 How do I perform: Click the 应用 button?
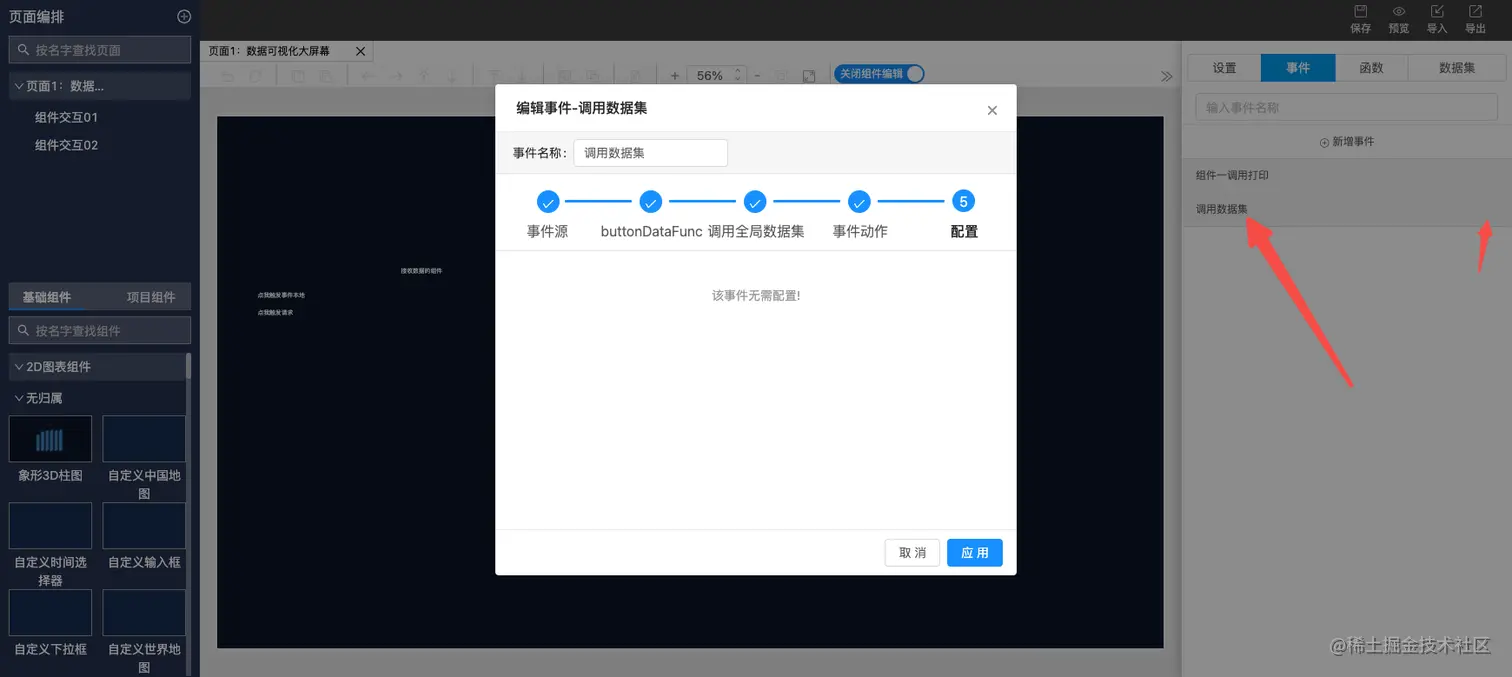click(x=975, y=553)
